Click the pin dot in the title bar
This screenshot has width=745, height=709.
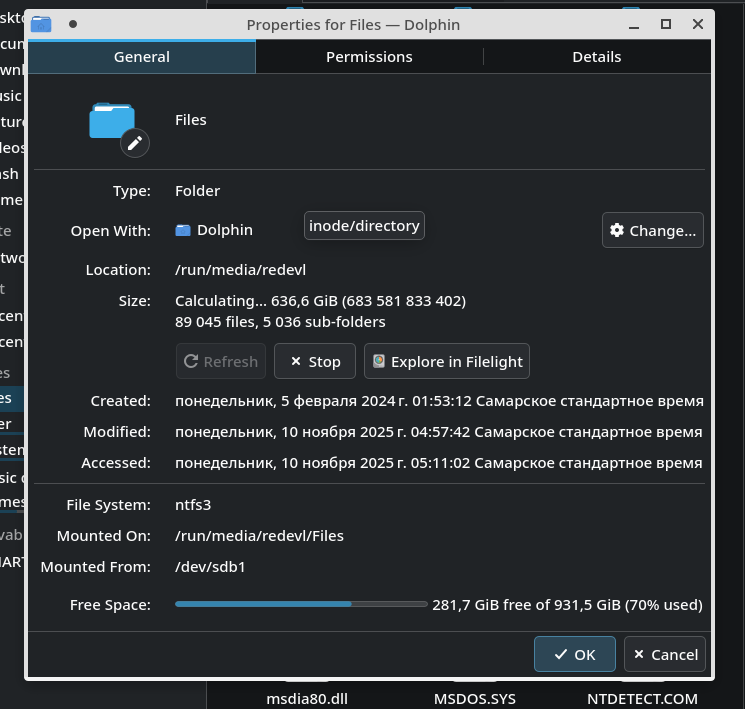(73, 24)
